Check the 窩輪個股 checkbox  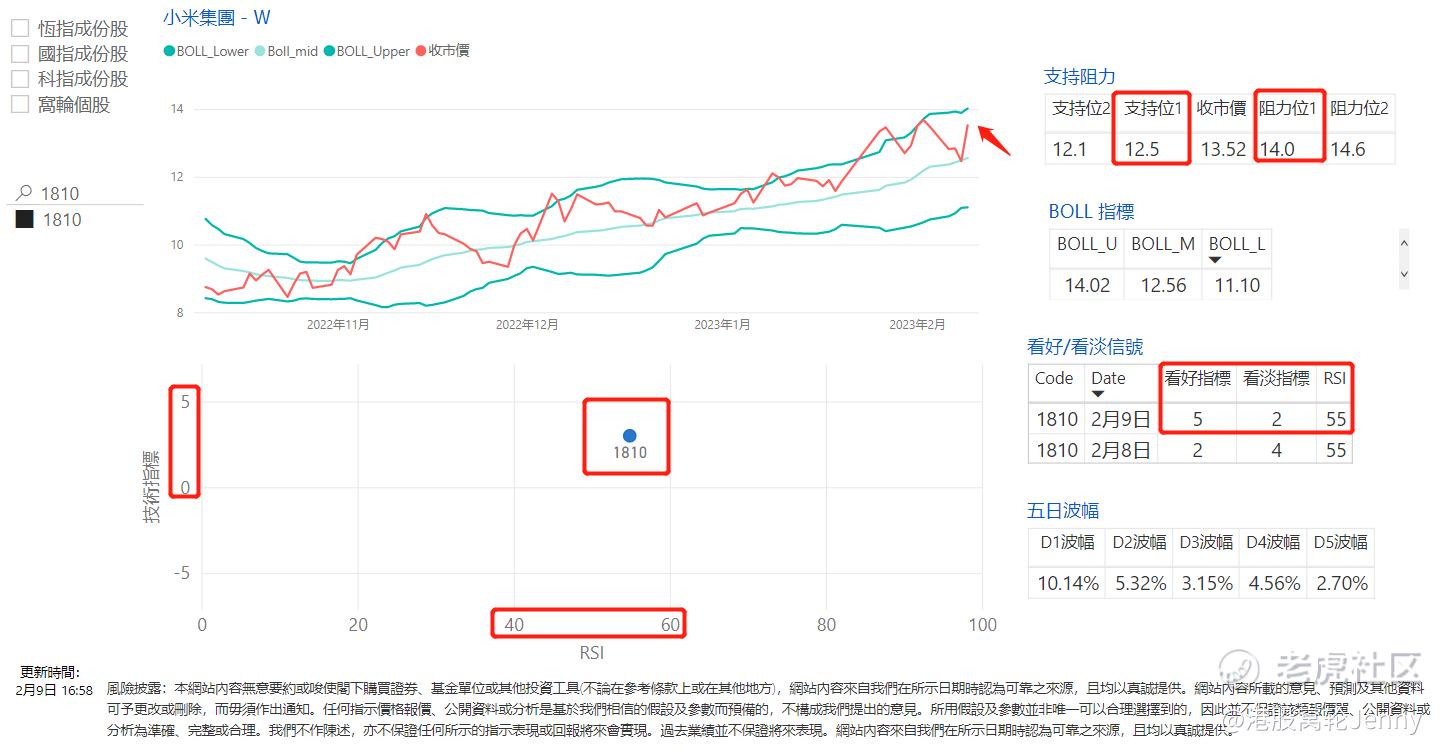coord(18,103)
